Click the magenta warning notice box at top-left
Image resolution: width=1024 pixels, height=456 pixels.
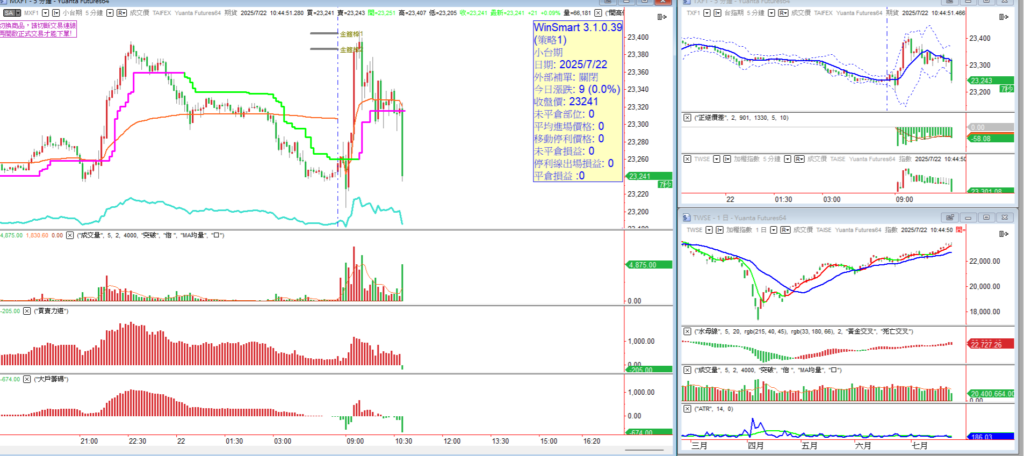pyautogui.click(x=38, y=29)
